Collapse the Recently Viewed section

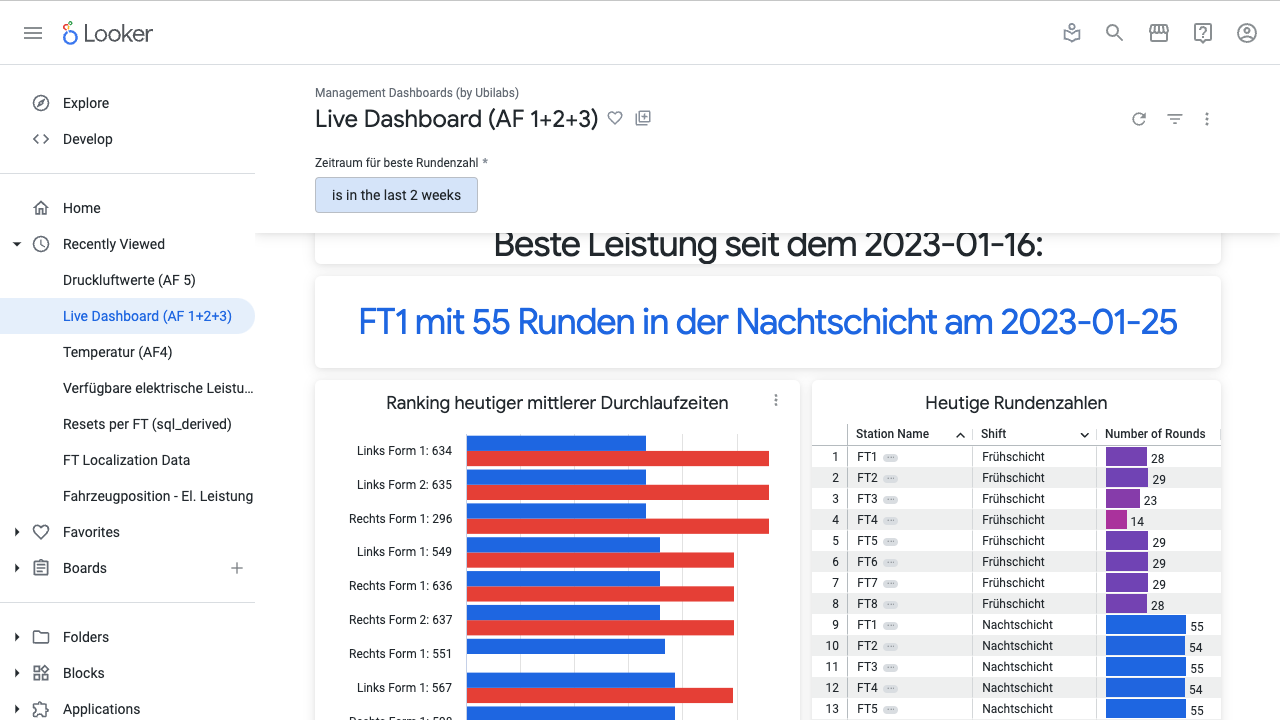(17, 244)
